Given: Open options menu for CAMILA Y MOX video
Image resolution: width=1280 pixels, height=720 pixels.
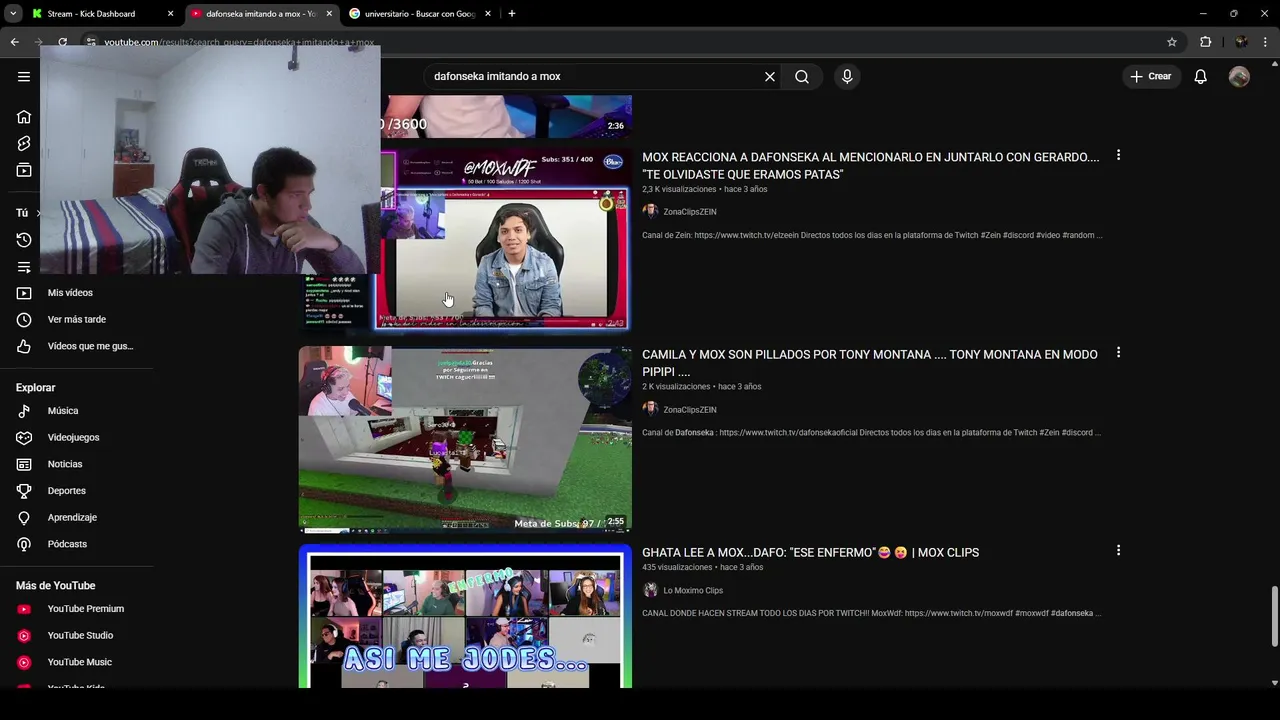Looking at the screenshot, I should coord(1118,352).
